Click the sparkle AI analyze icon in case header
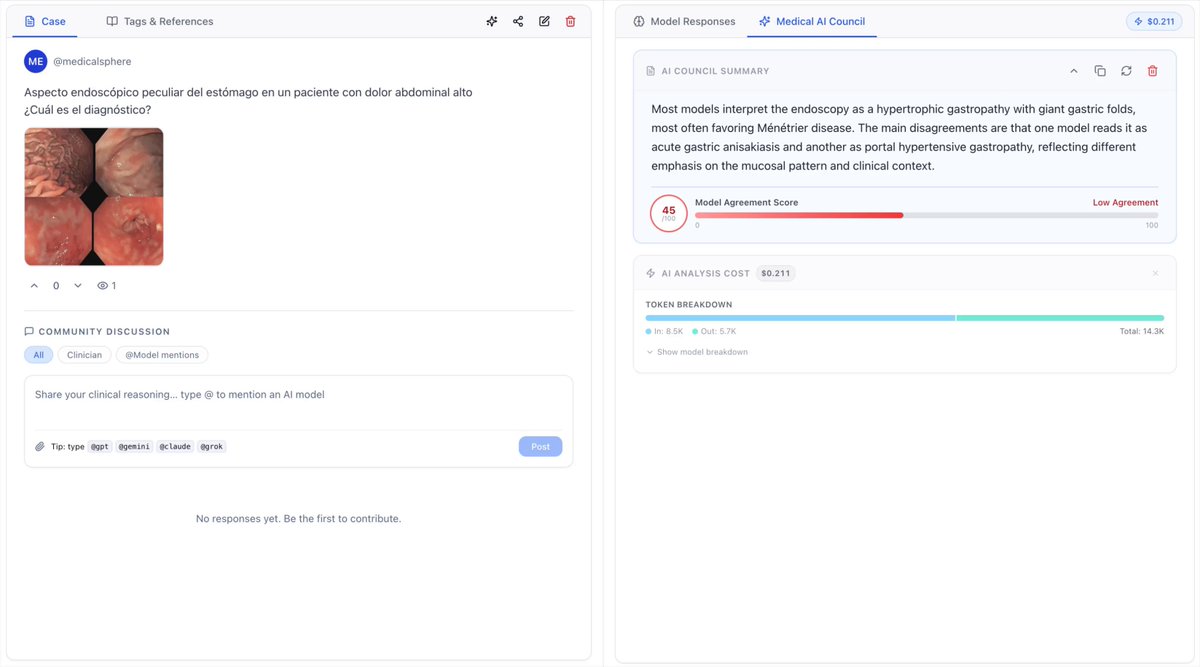The image size is (1200, 667). [x=492, y=21]
